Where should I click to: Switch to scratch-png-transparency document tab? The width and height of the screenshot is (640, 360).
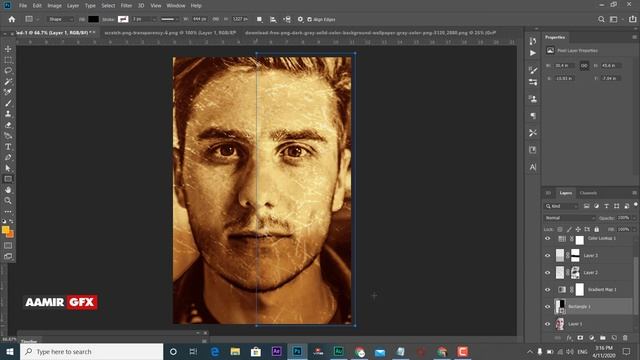coord(170,33)
